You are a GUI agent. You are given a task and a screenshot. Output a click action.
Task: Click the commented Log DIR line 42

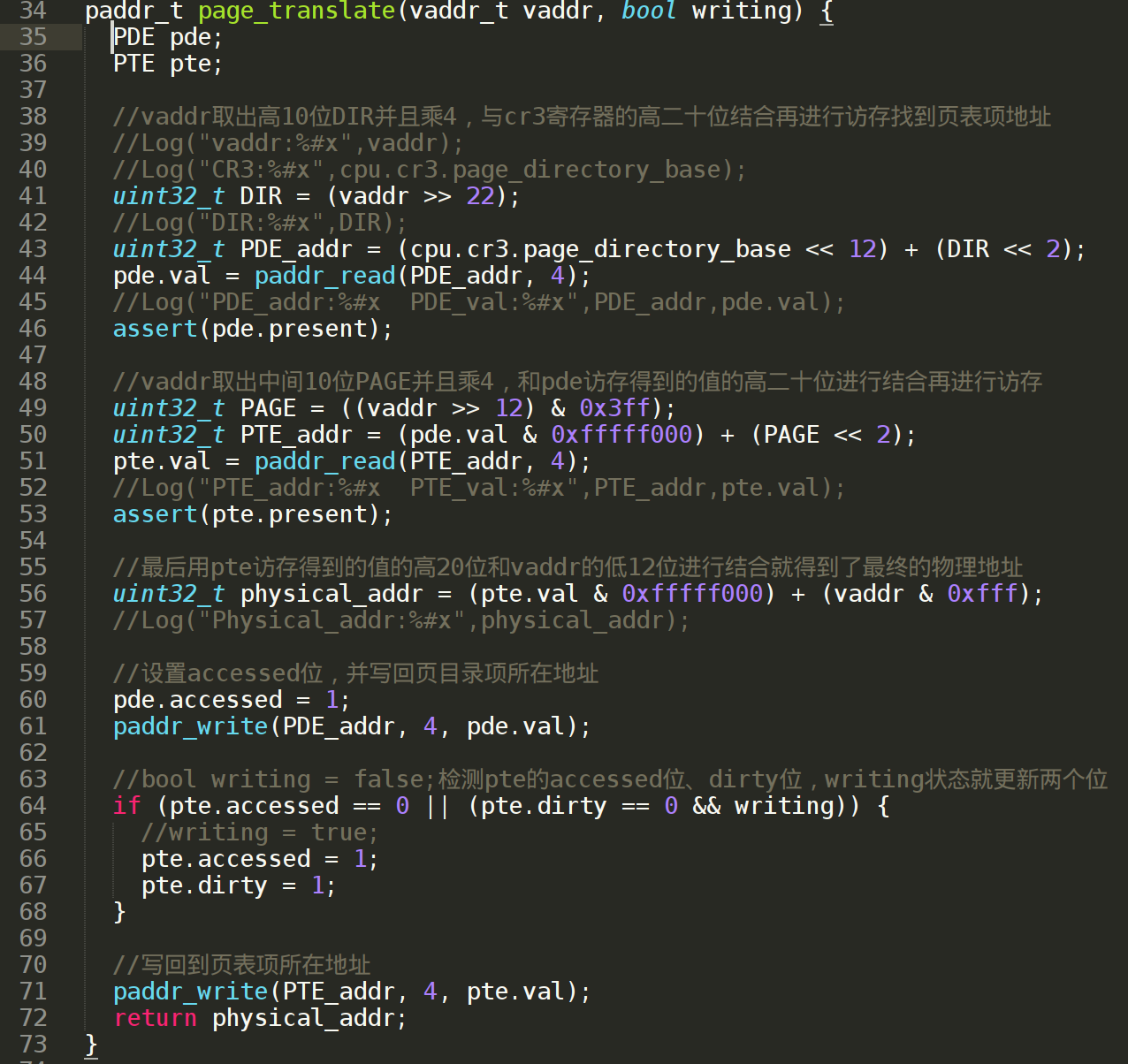260,223
